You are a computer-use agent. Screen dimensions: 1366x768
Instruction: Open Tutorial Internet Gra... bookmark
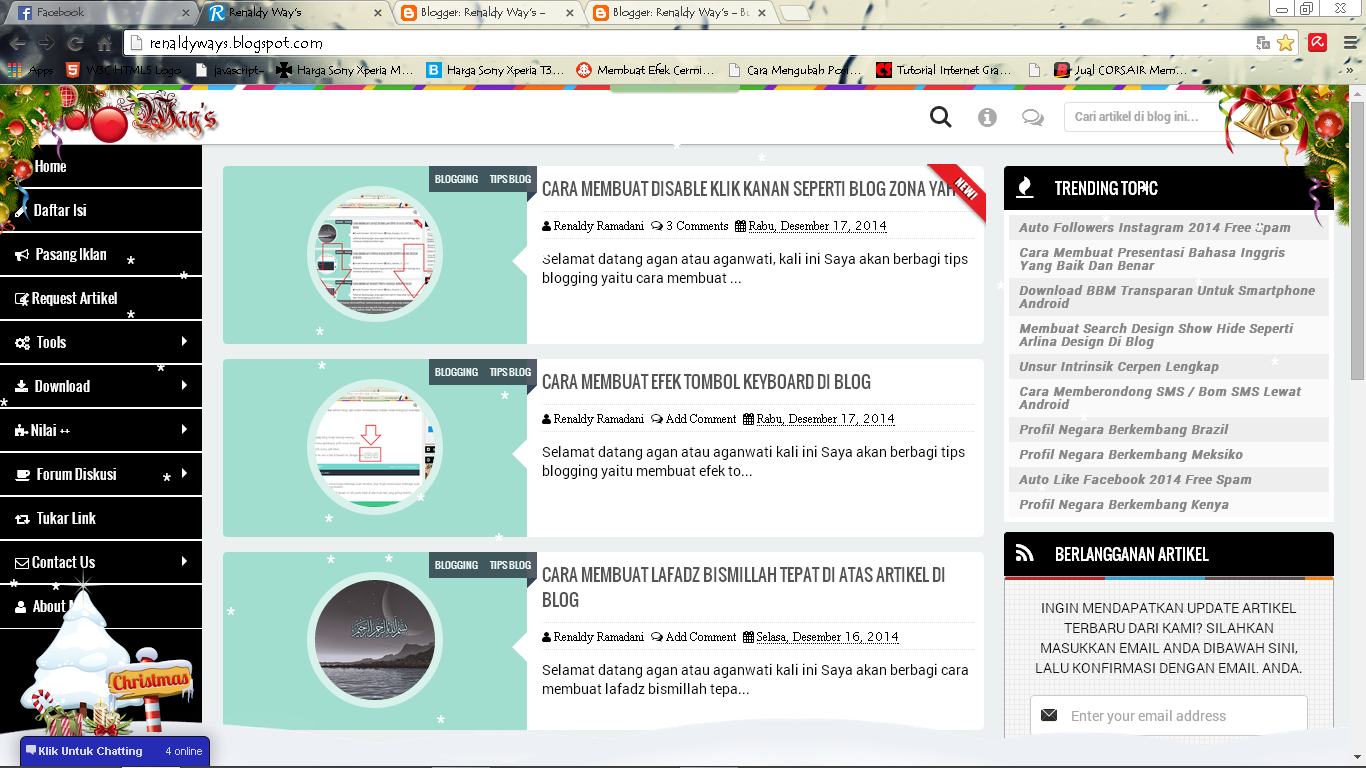coord(943,70)
